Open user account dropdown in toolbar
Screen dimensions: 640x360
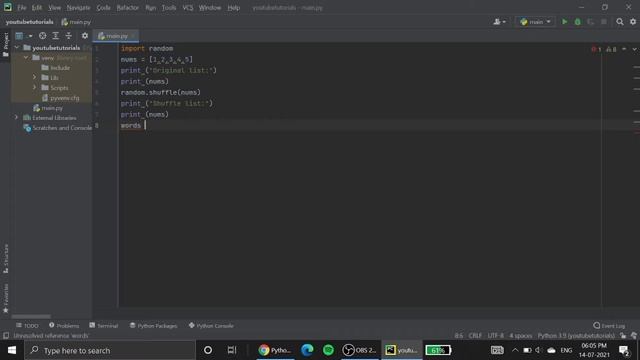tap(500, 22)
